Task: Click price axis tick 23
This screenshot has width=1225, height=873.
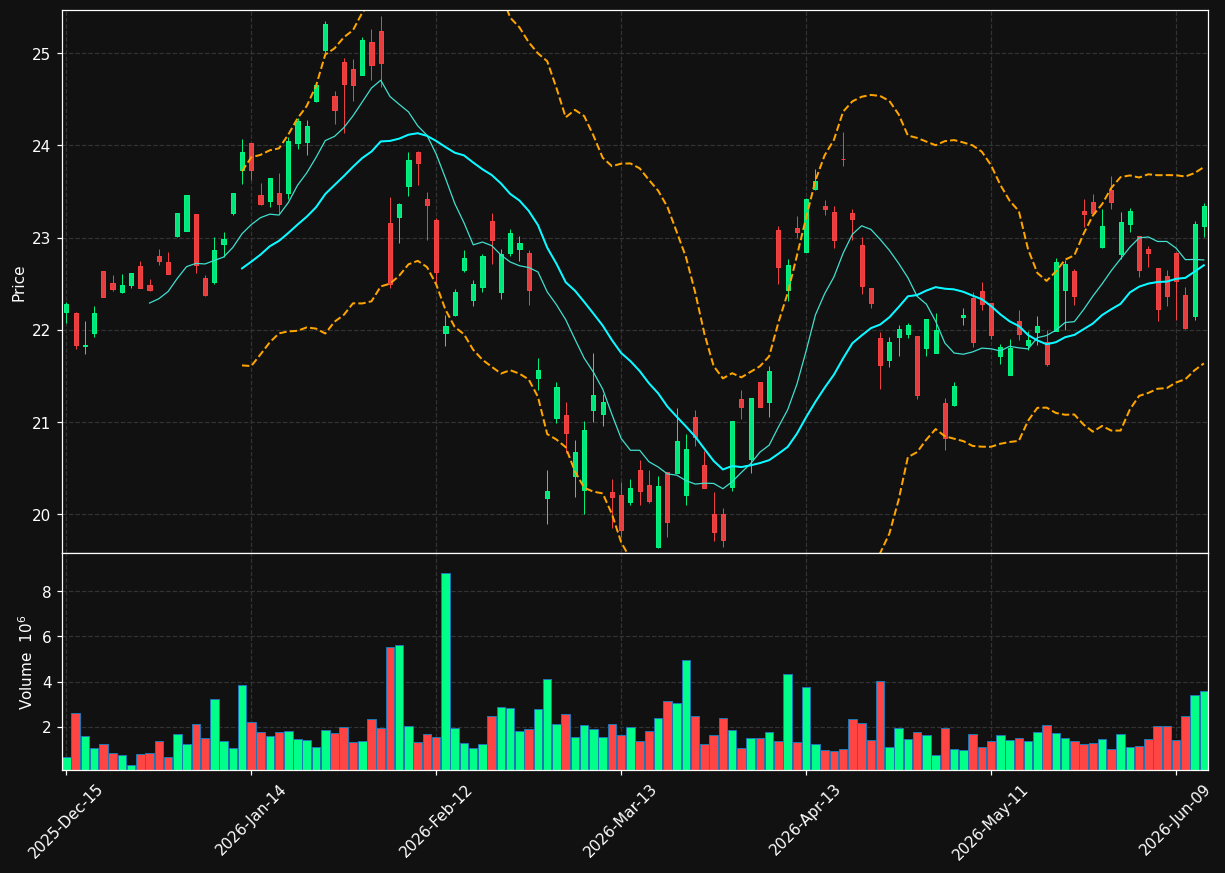Action: coord(43,239)
